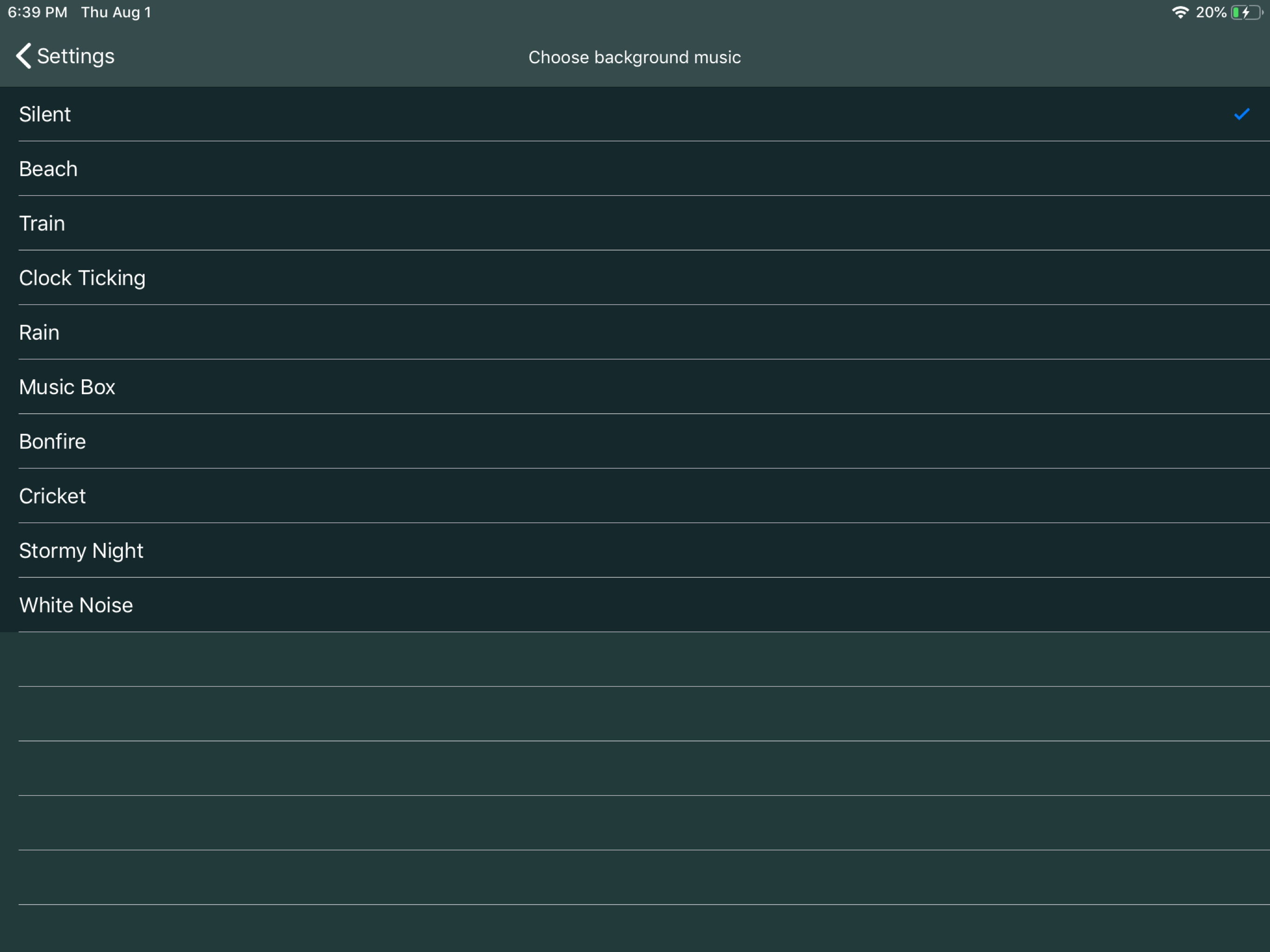Select White Noise option

coord(76,605)
